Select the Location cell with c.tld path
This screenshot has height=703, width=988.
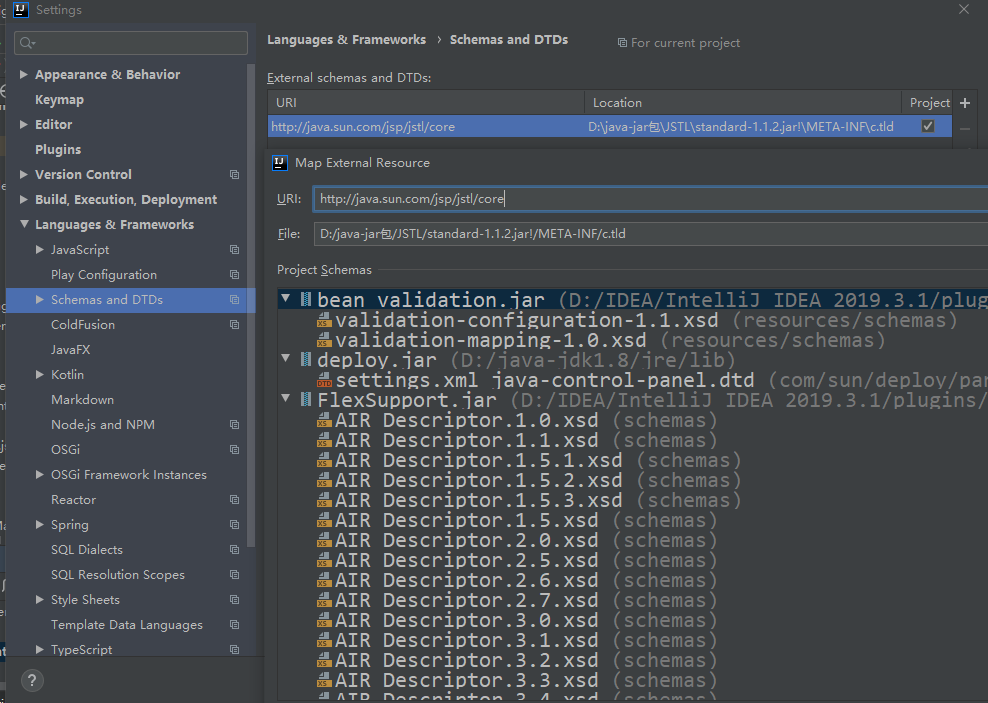pos(741,127)
